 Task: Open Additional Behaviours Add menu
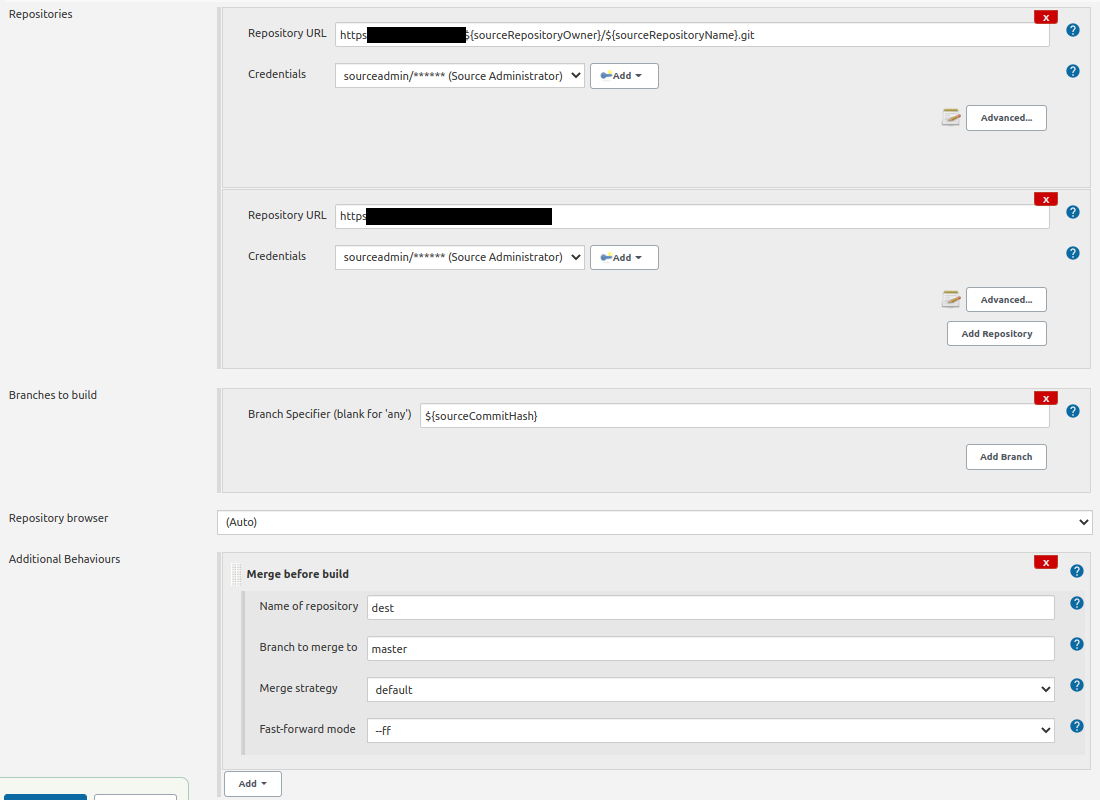click(x=253, y=784)
